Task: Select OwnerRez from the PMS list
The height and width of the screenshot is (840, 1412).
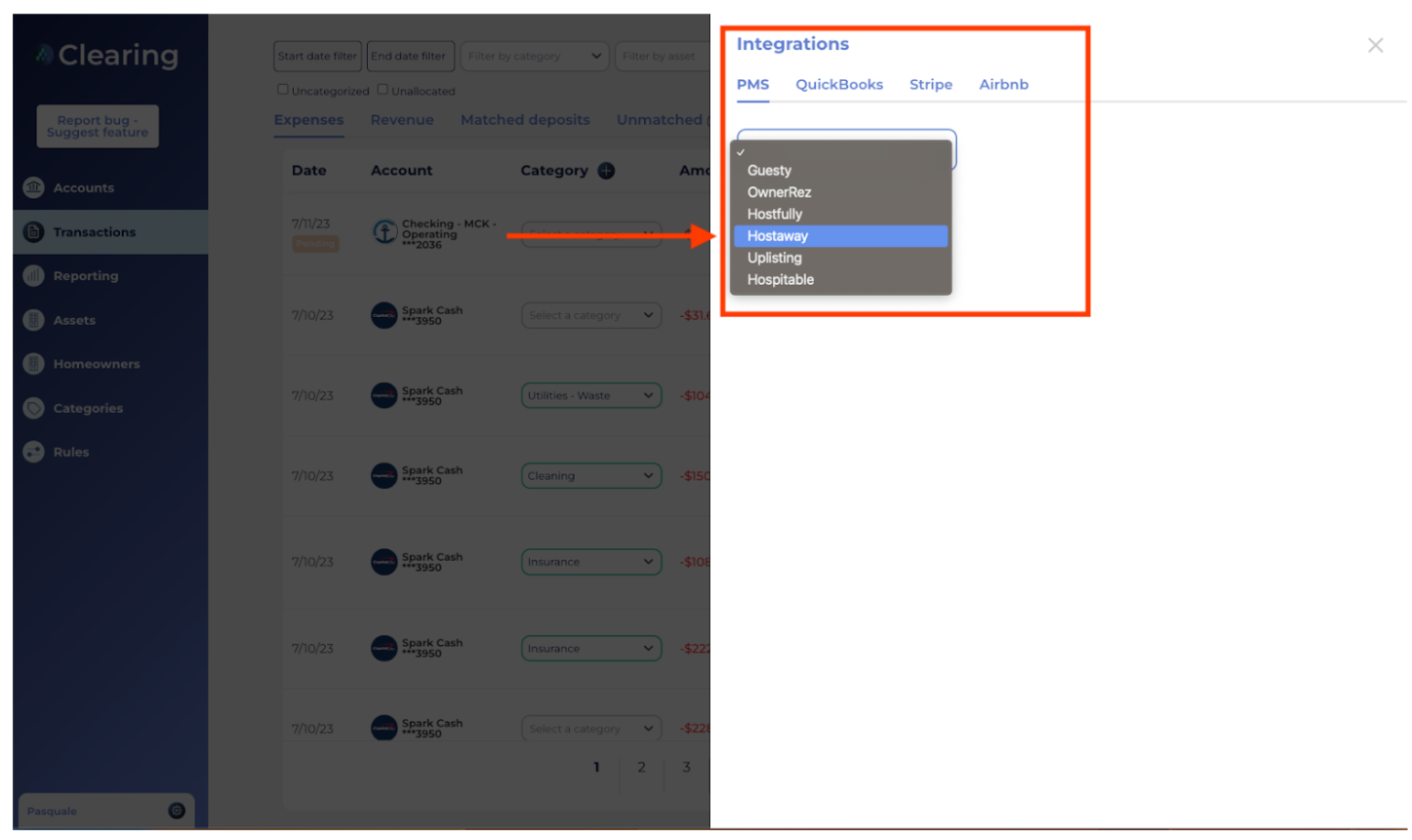Action: click(841, 192)
